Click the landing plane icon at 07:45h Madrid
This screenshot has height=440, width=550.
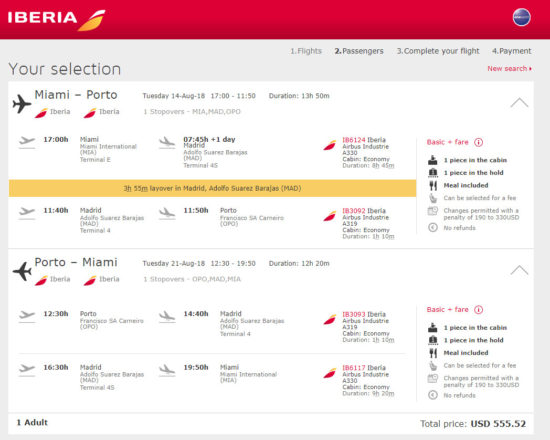point(167,143)
